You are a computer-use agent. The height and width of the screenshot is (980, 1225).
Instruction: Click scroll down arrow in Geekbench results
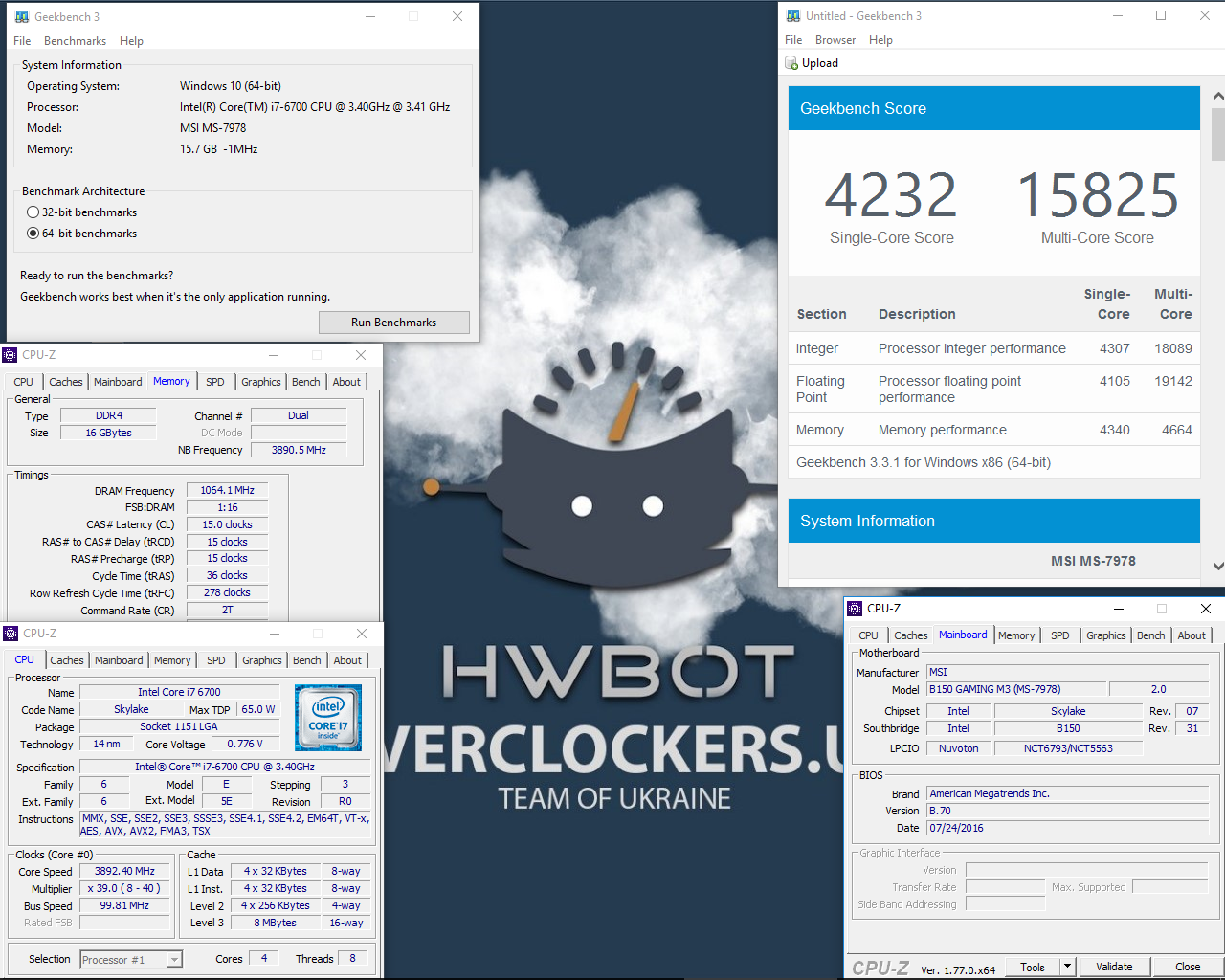coord(1217,566)
